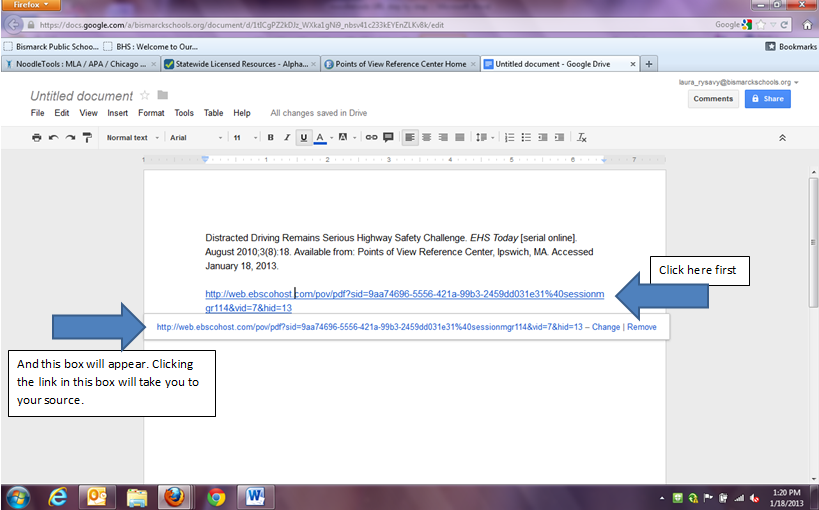The image size is (819, 510).
Task: Open the Windows Start menu
Action: point(18,497)
